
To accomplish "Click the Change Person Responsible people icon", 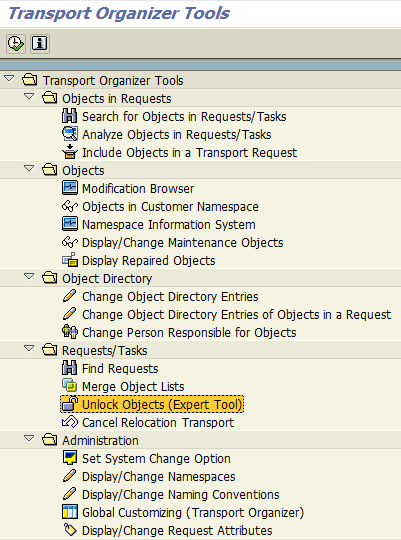I will coord(70,332).
